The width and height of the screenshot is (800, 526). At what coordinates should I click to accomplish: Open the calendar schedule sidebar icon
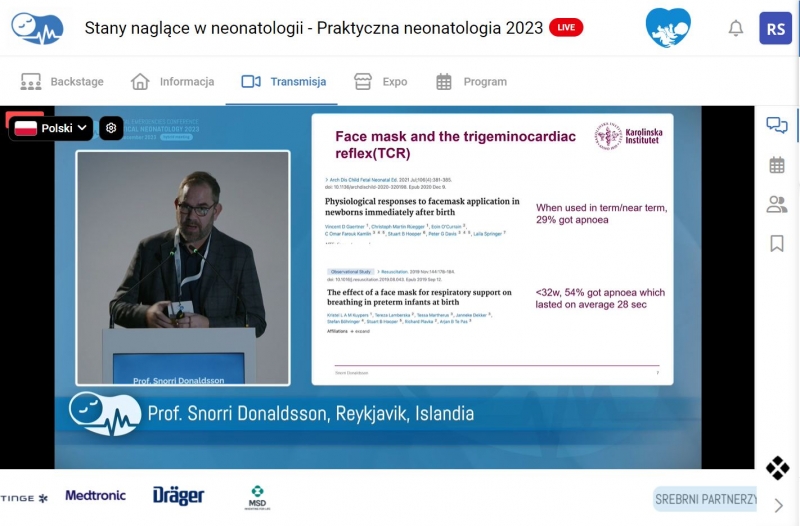coord(776,165)
